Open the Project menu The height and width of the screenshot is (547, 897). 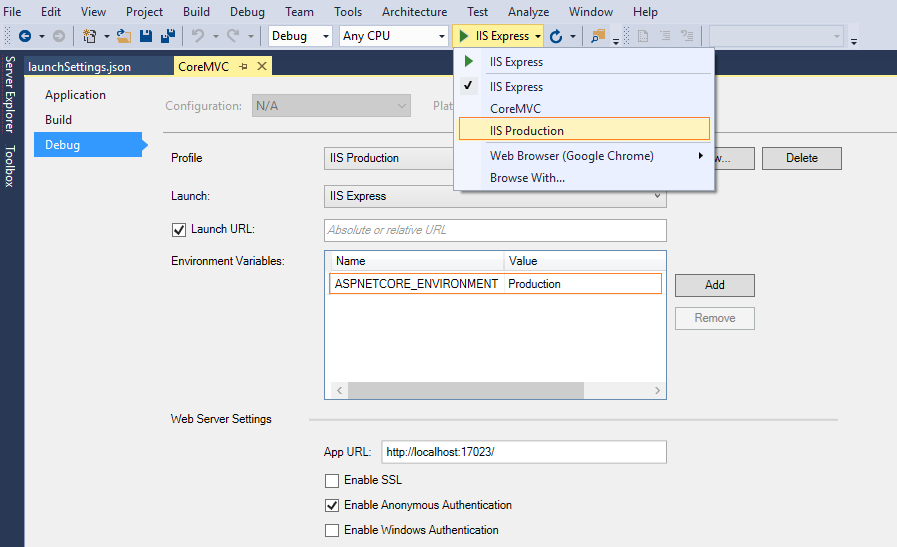click(x=144, y=11)
